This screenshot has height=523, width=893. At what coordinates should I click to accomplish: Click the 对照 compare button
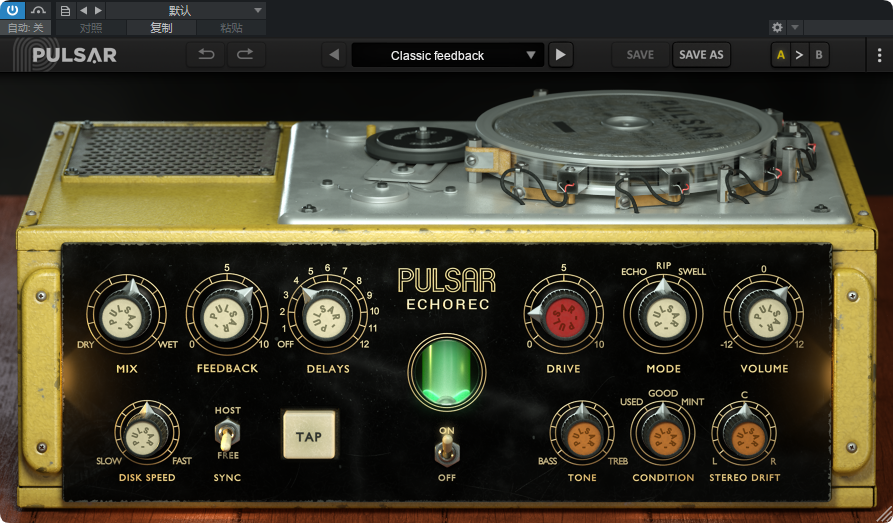click(x=91, y=27)
